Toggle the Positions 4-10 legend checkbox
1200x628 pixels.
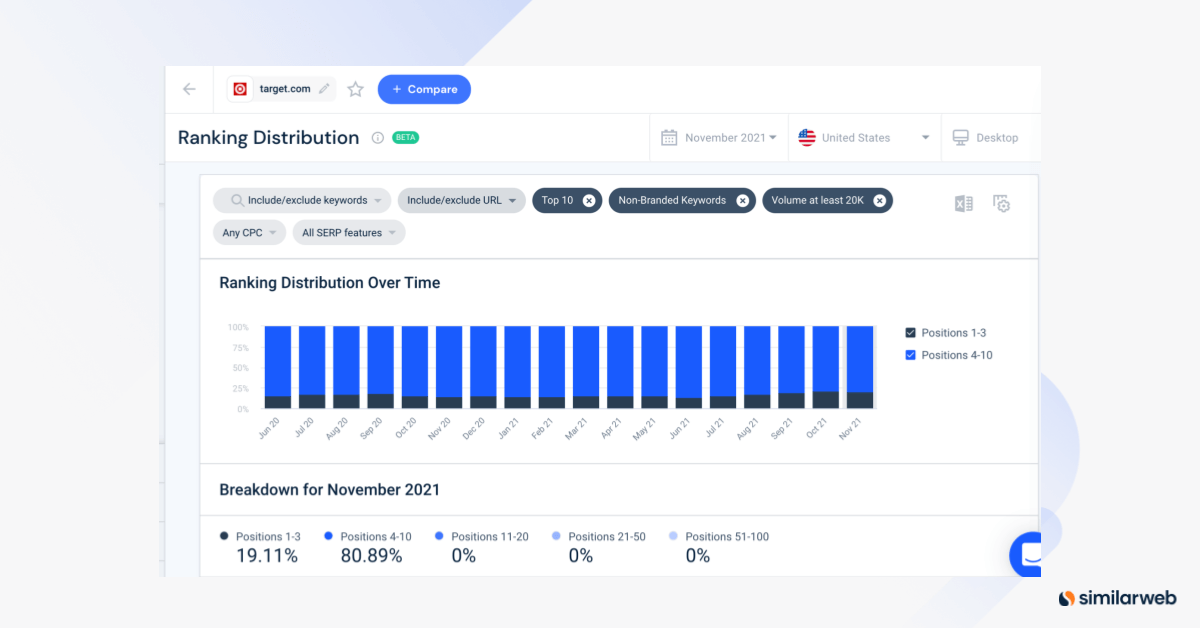pyautogui.click(x=910, y=355)
